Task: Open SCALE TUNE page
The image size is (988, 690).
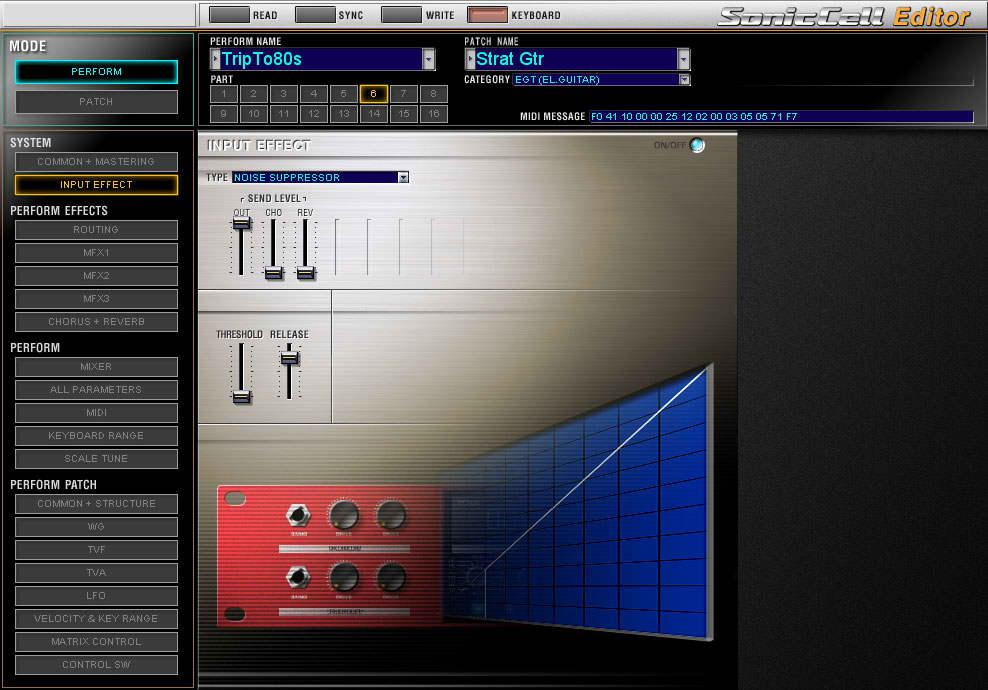Action: coord(96,459)
